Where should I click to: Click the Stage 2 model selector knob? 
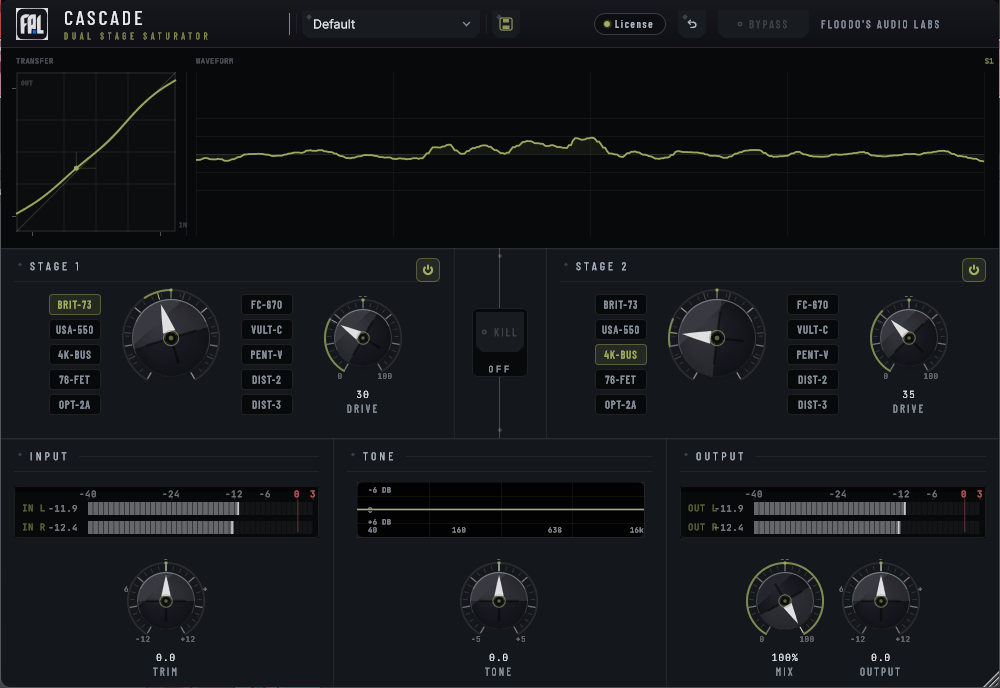point(717,337)
